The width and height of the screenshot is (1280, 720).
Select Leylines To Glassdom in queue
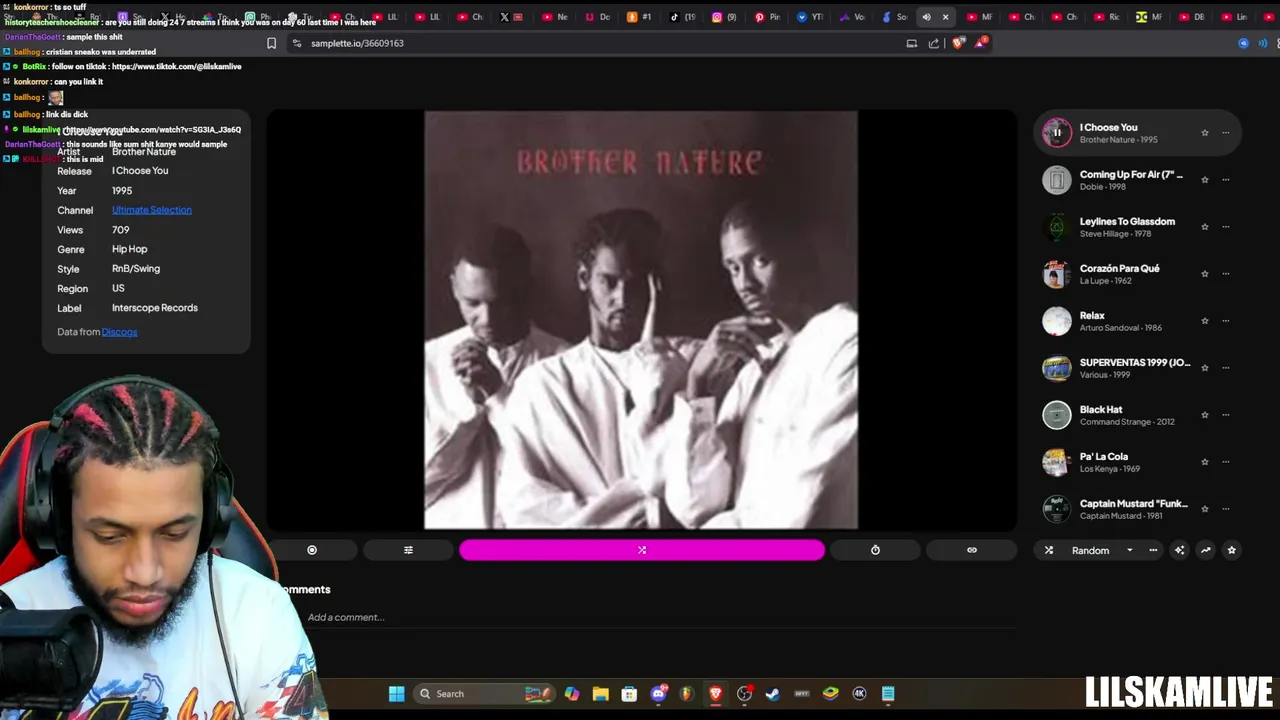coord(1127,227)
